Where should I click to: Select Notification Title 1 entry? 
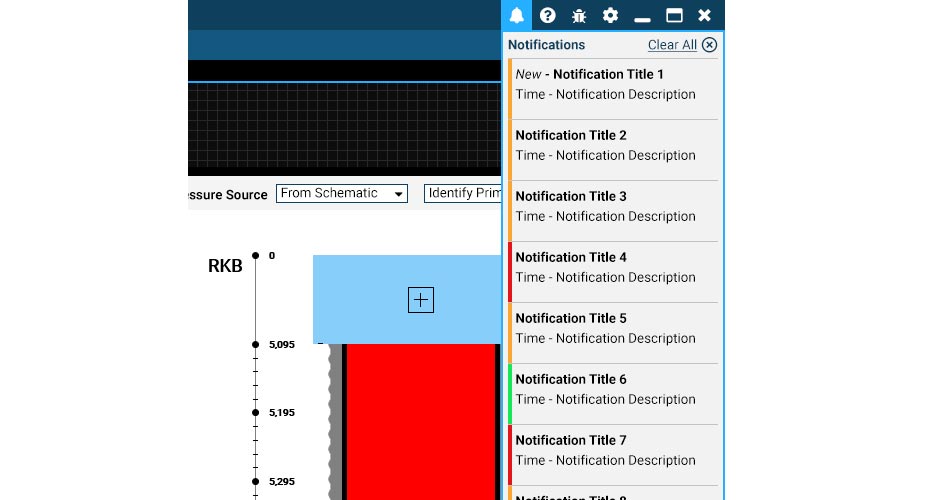coord(614,84)
